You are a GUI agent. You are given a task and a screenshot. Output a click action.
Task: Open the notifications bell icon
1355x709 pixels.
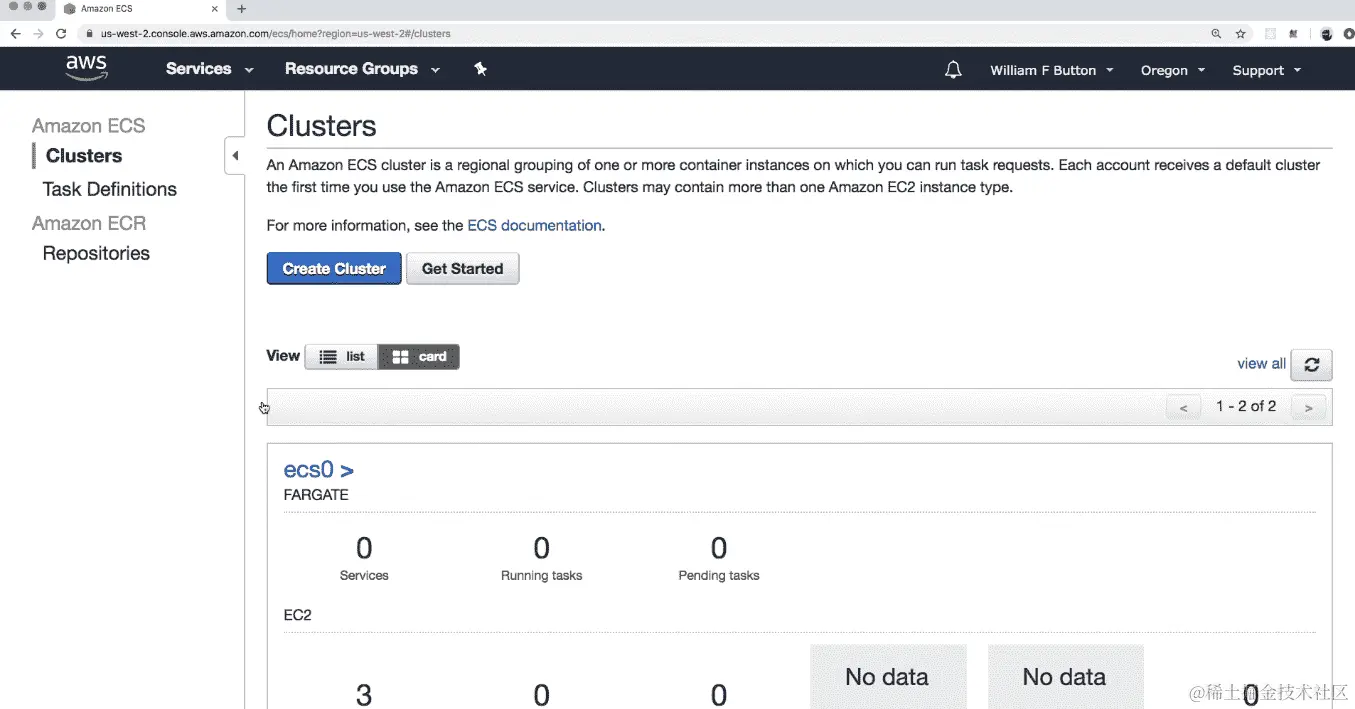tap(953, 69)
